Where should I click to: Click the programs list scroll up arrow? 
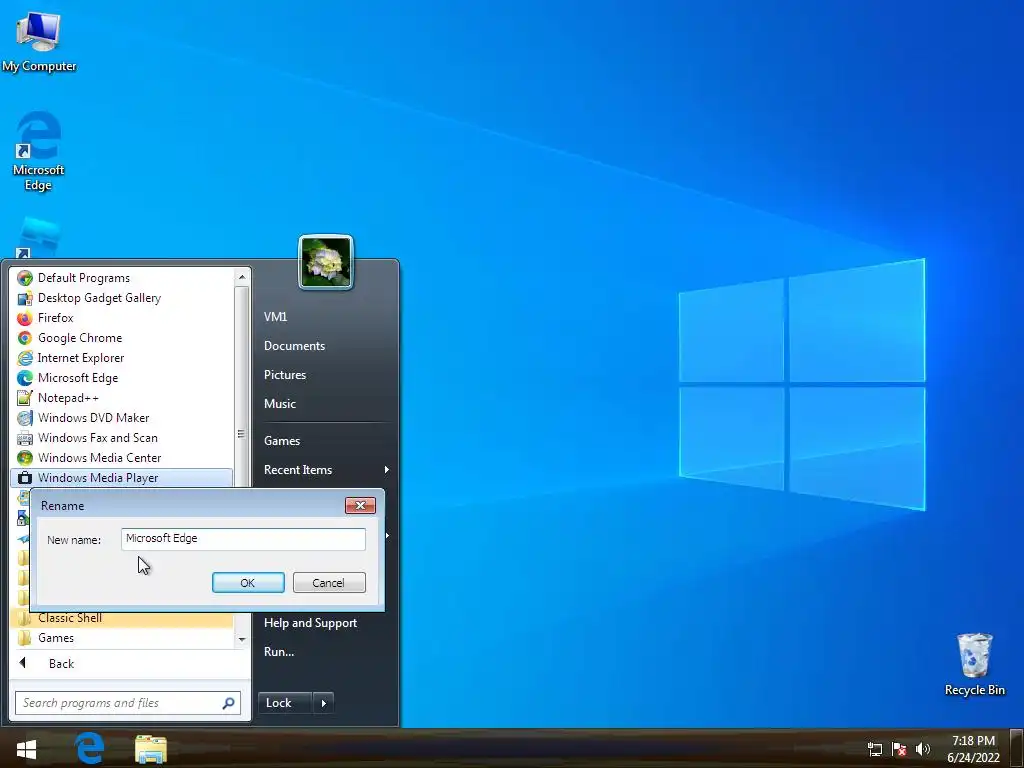pyautogui.click(x=242, y=277)
